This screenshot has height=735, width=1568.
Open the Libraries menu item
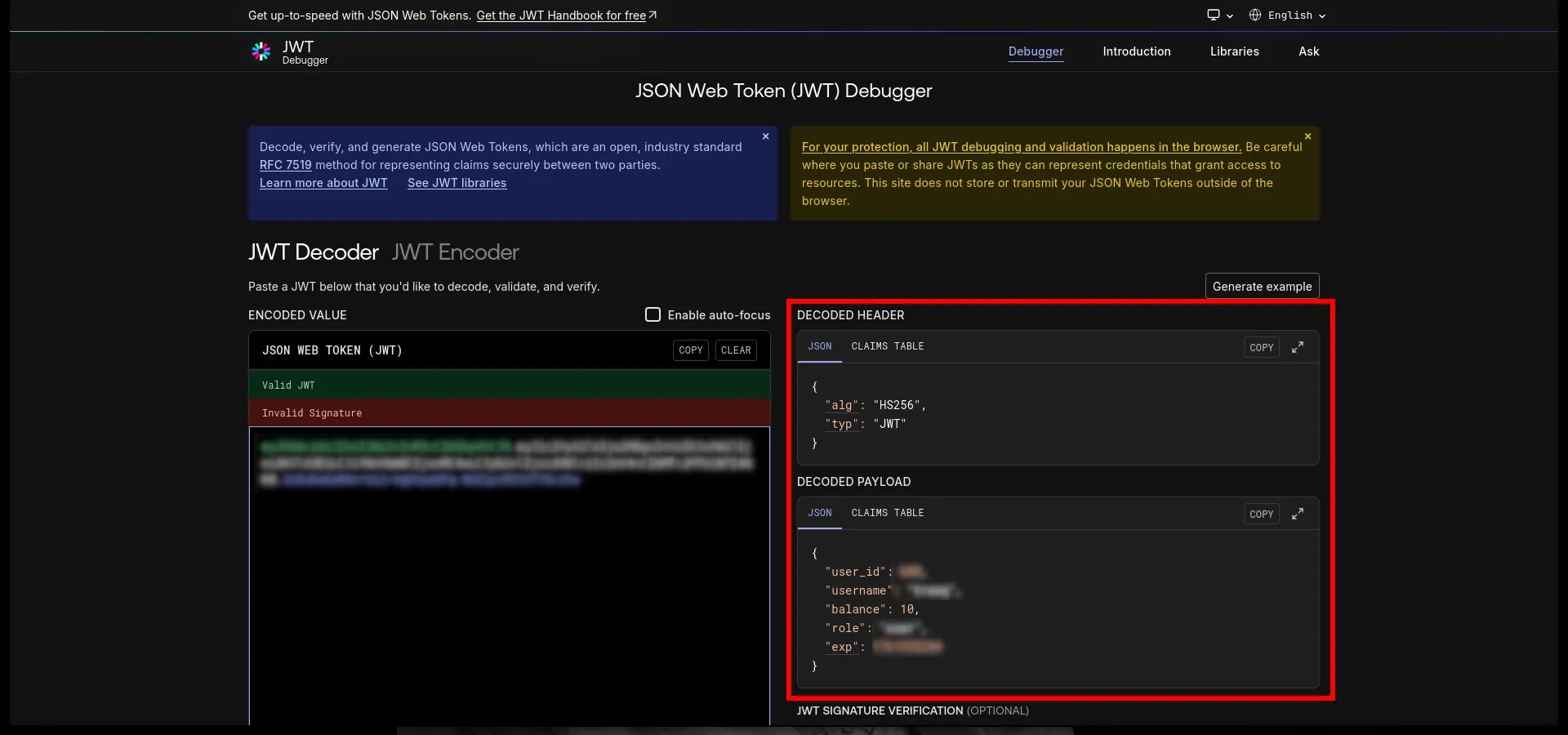(x=1234, y=51)
